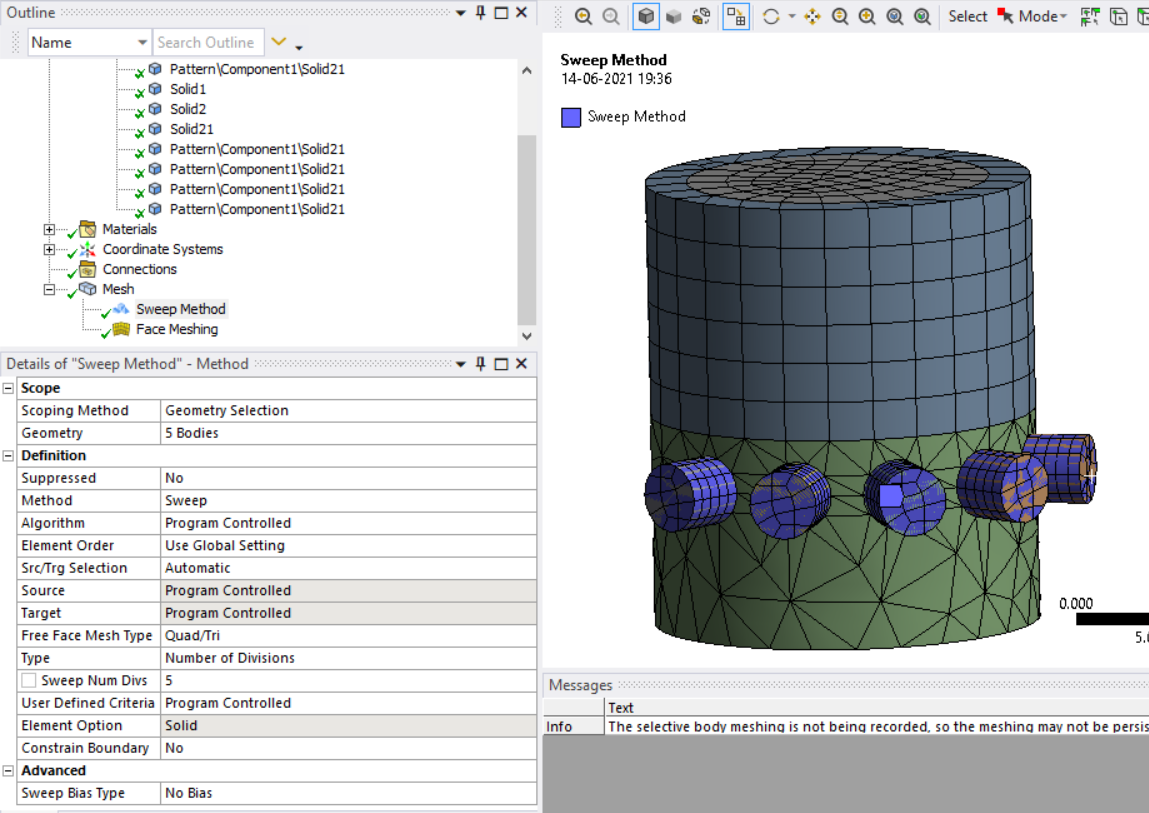
Task: Click the Zoom to Fit icon
Action: [894, 16]
